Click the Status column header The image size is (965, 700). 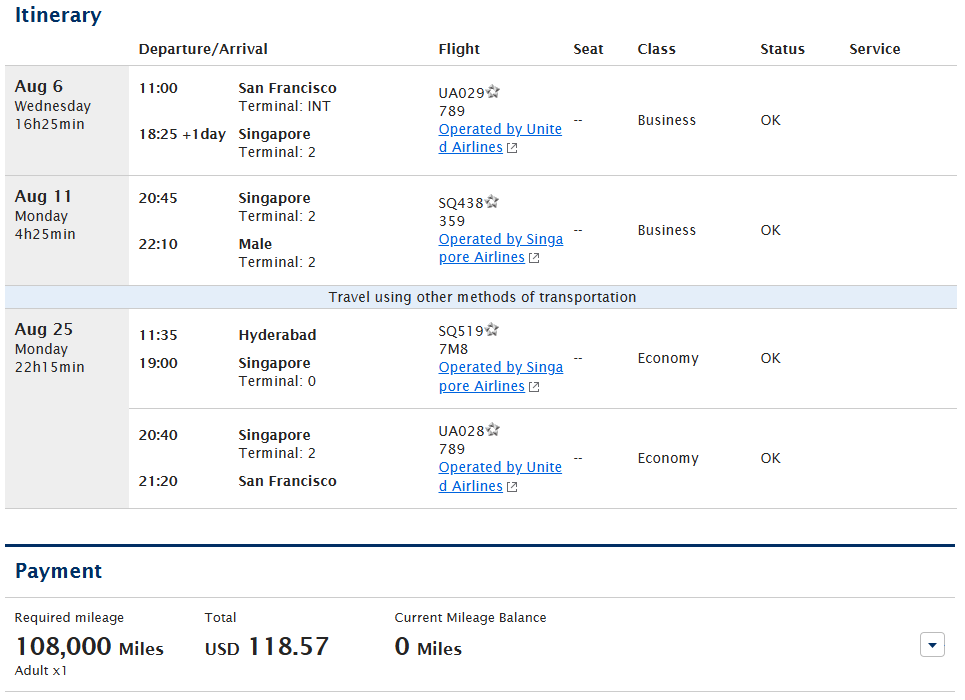pyautogui.click(x=782, y=49)
